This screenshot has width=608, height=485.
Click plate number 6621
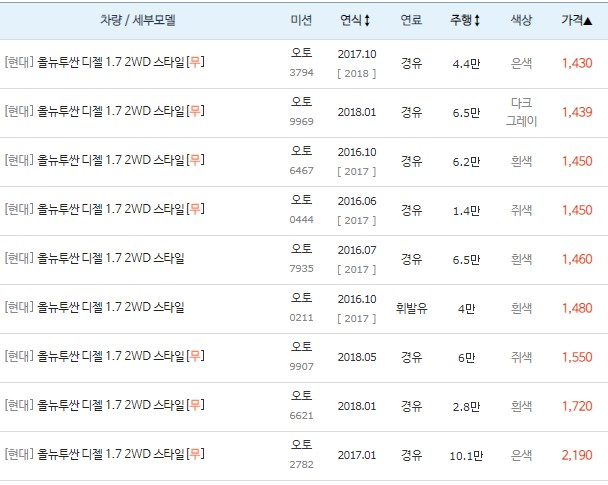point(301,416)
